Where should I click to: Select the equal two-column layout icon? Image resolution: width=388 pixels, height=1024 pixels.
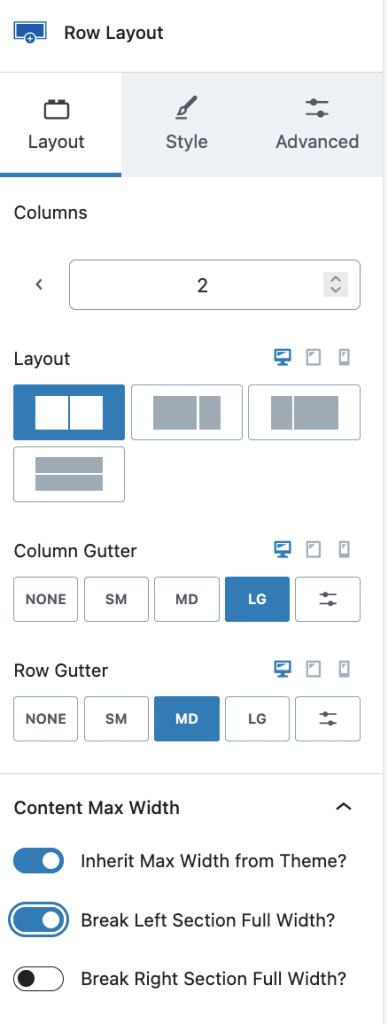tap(69, 412)
